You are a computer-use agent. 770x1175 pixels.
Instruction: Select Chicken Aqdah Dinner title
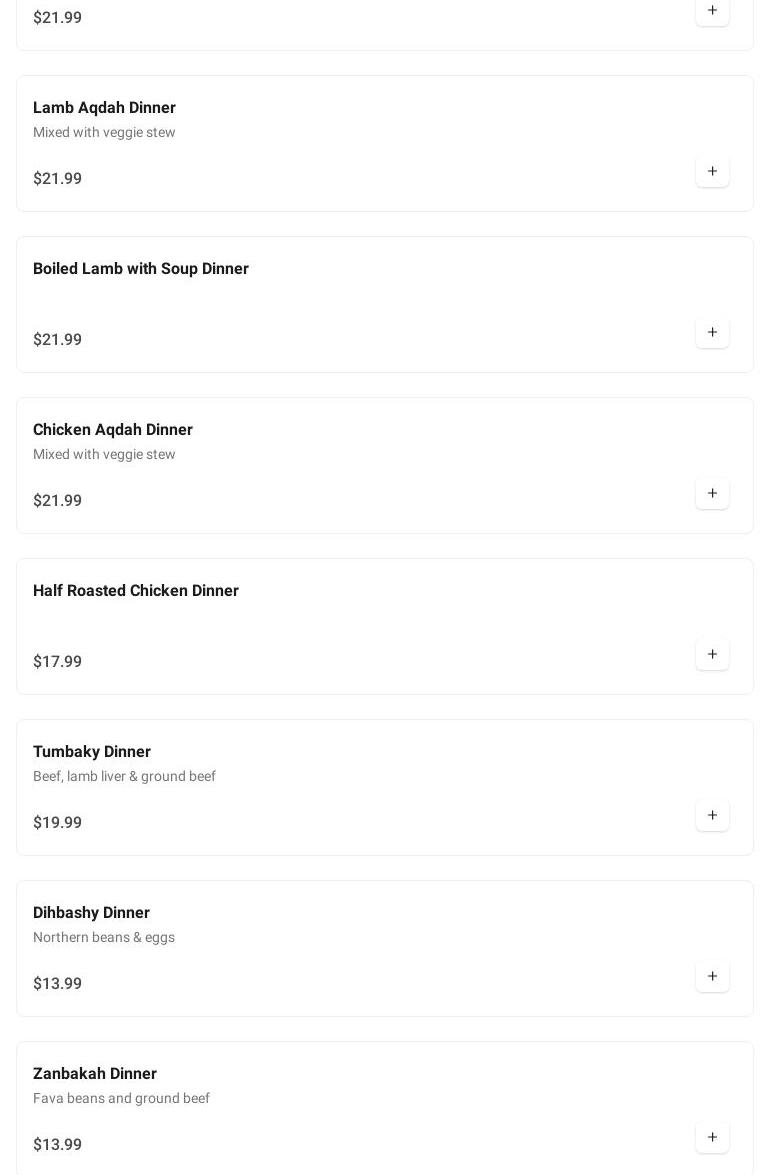pyautogui.click(x=113, y=430)
